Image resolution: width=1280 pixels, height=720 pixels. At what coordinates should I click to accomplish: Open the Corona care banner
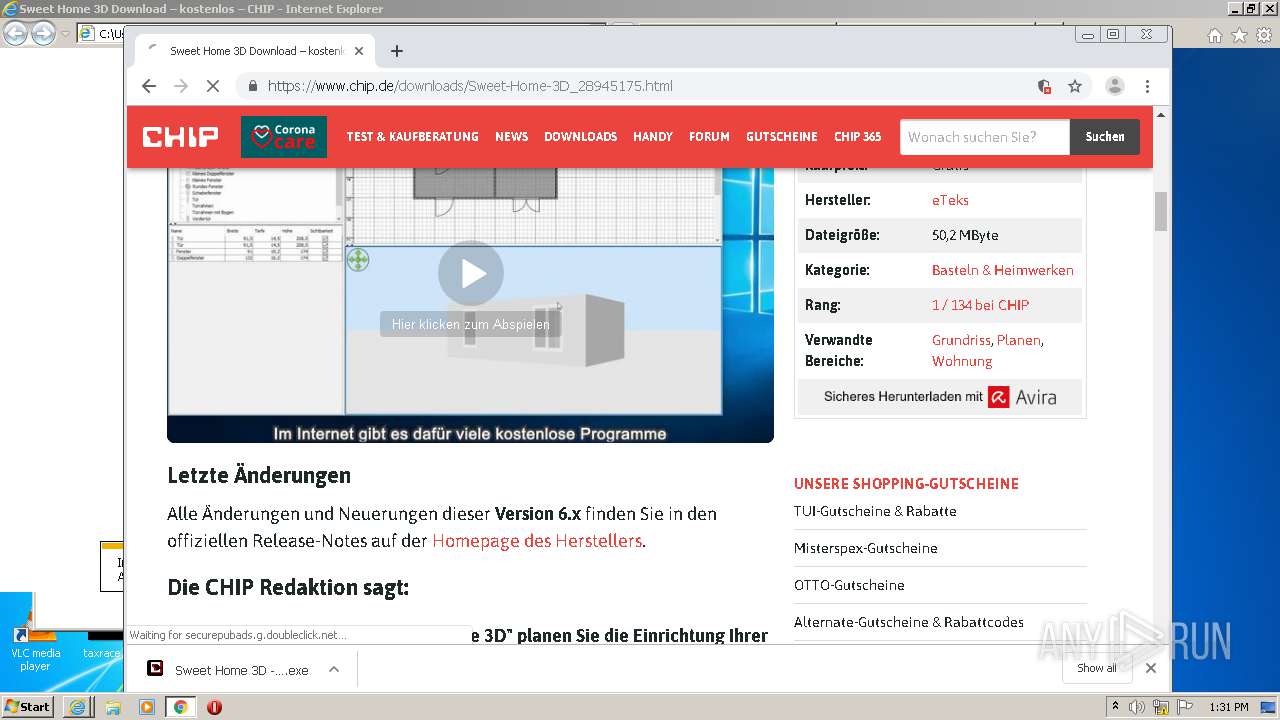point(284,137)
